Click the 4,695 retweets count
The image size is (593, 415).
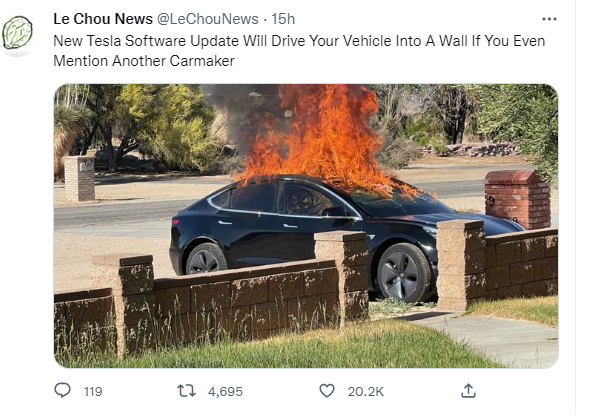click(x=225, y=392)
